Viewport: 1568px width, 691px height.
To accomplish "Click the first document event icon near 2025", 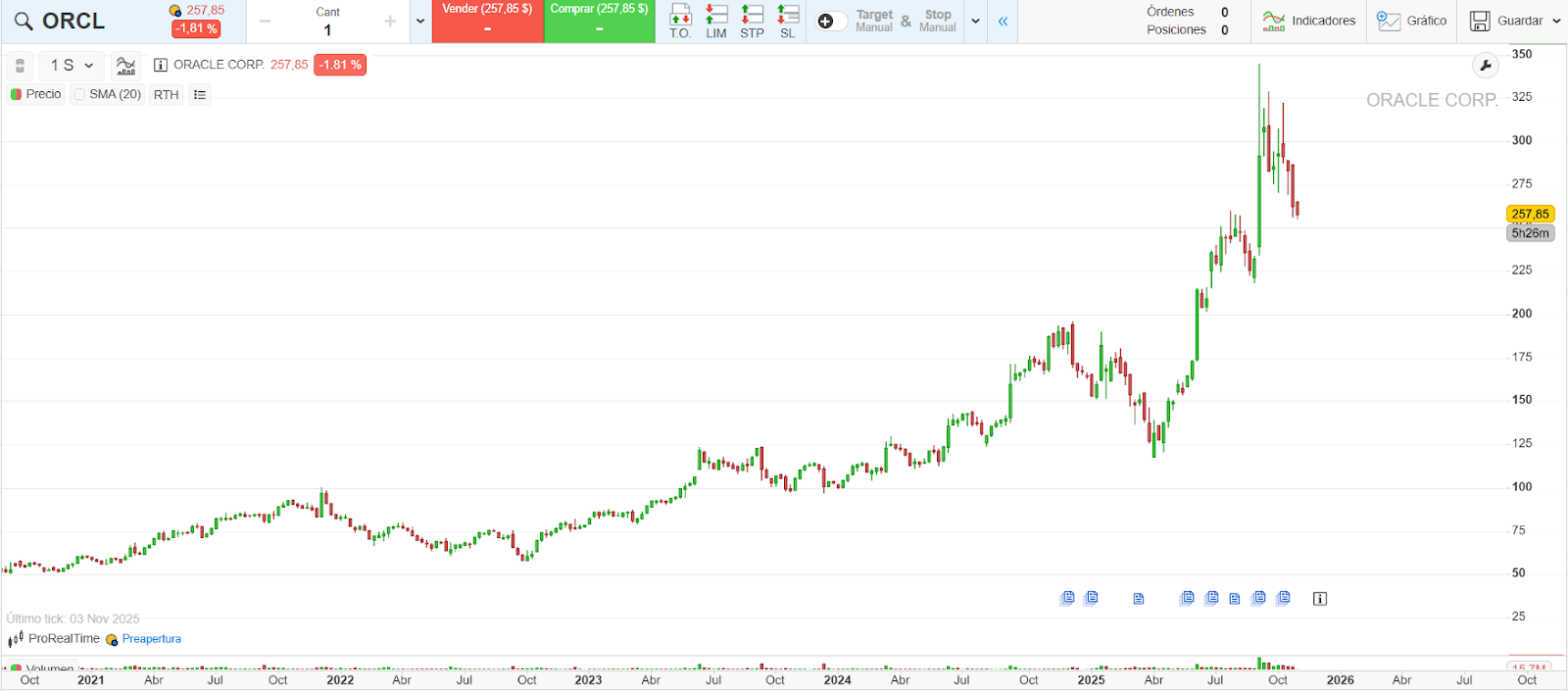I will (1067, 598).
